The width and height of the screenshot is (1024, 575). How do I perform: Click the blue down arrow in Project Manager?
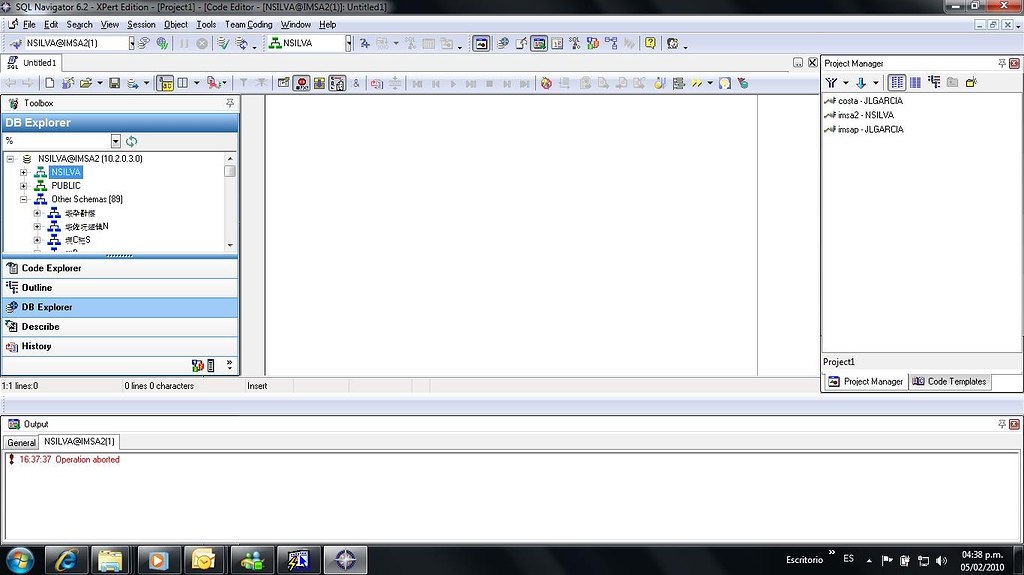point(861,82)
